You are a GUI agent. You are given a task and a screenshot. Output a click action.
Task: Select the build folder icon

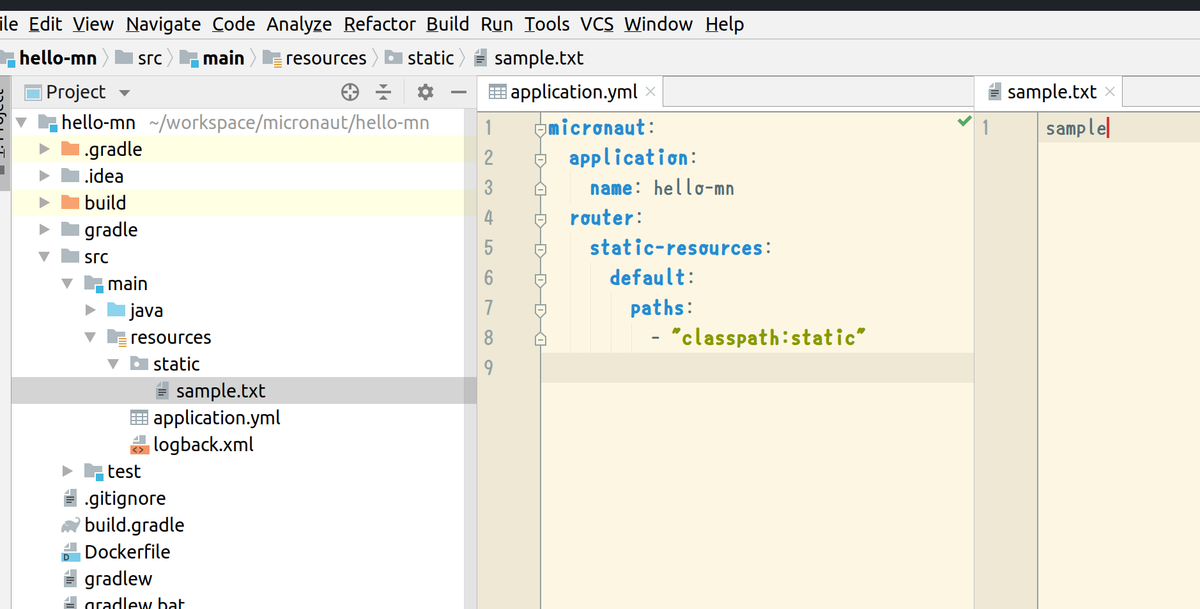point(70,203)
